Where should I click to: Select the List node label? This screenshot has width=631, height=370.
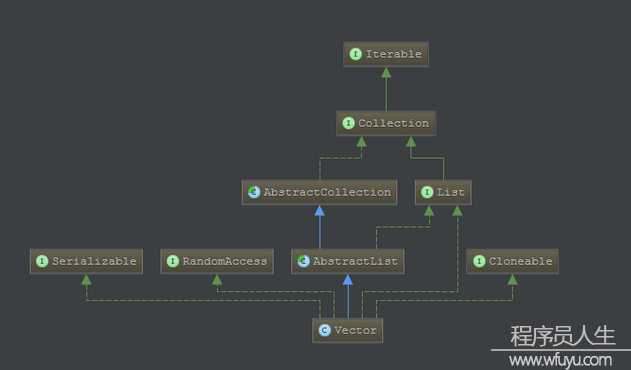(x=451, y=192)
